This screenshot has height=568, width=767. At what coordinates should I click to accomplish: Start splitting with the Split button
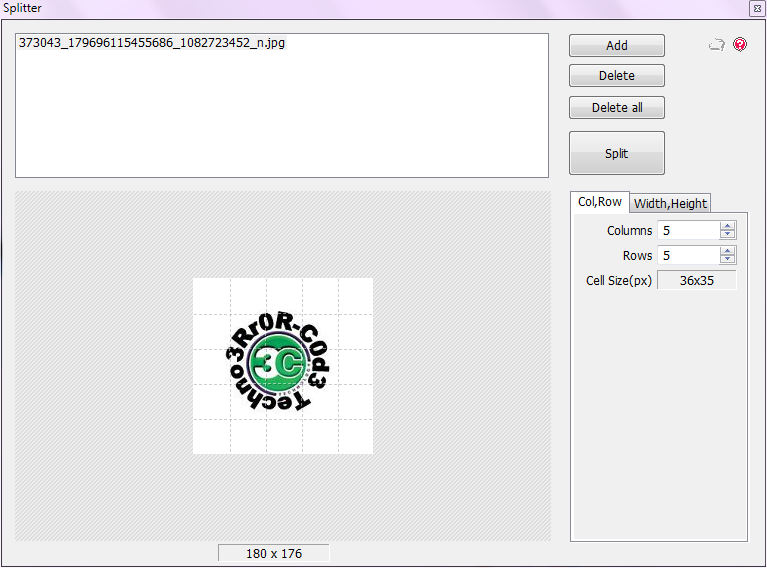coord(616,153)
